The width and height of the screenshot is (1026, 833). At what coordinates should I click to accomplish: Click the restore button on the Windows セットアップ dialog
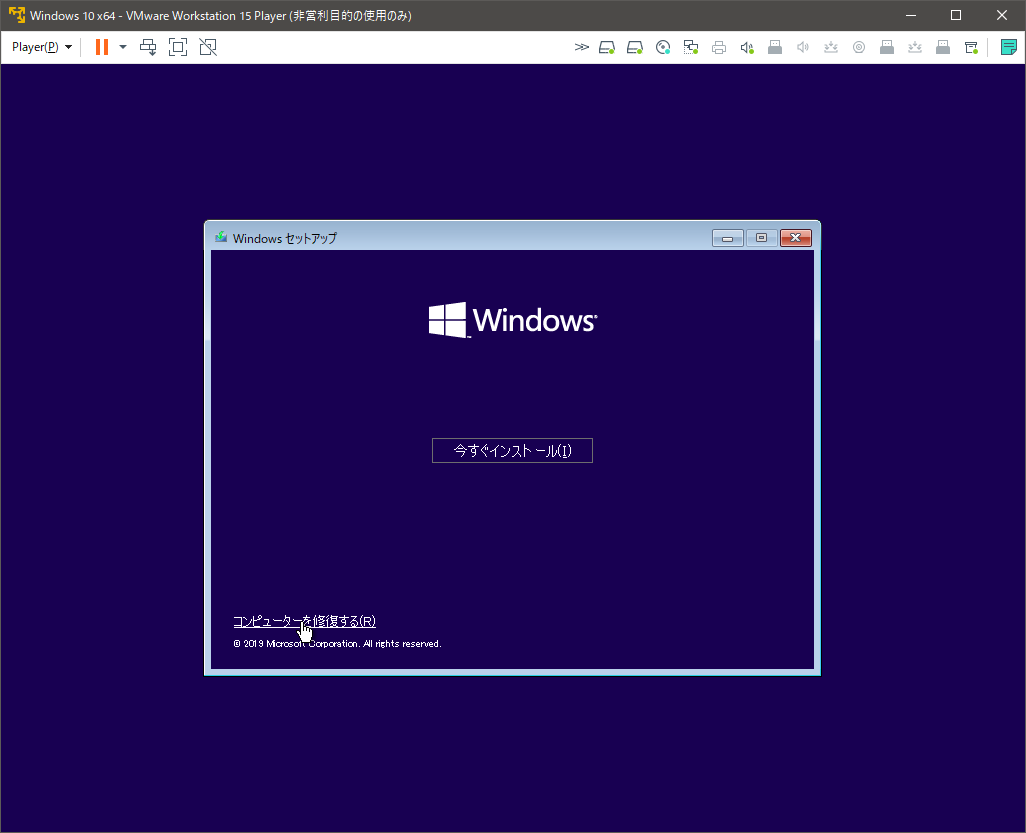coord(761,238)
